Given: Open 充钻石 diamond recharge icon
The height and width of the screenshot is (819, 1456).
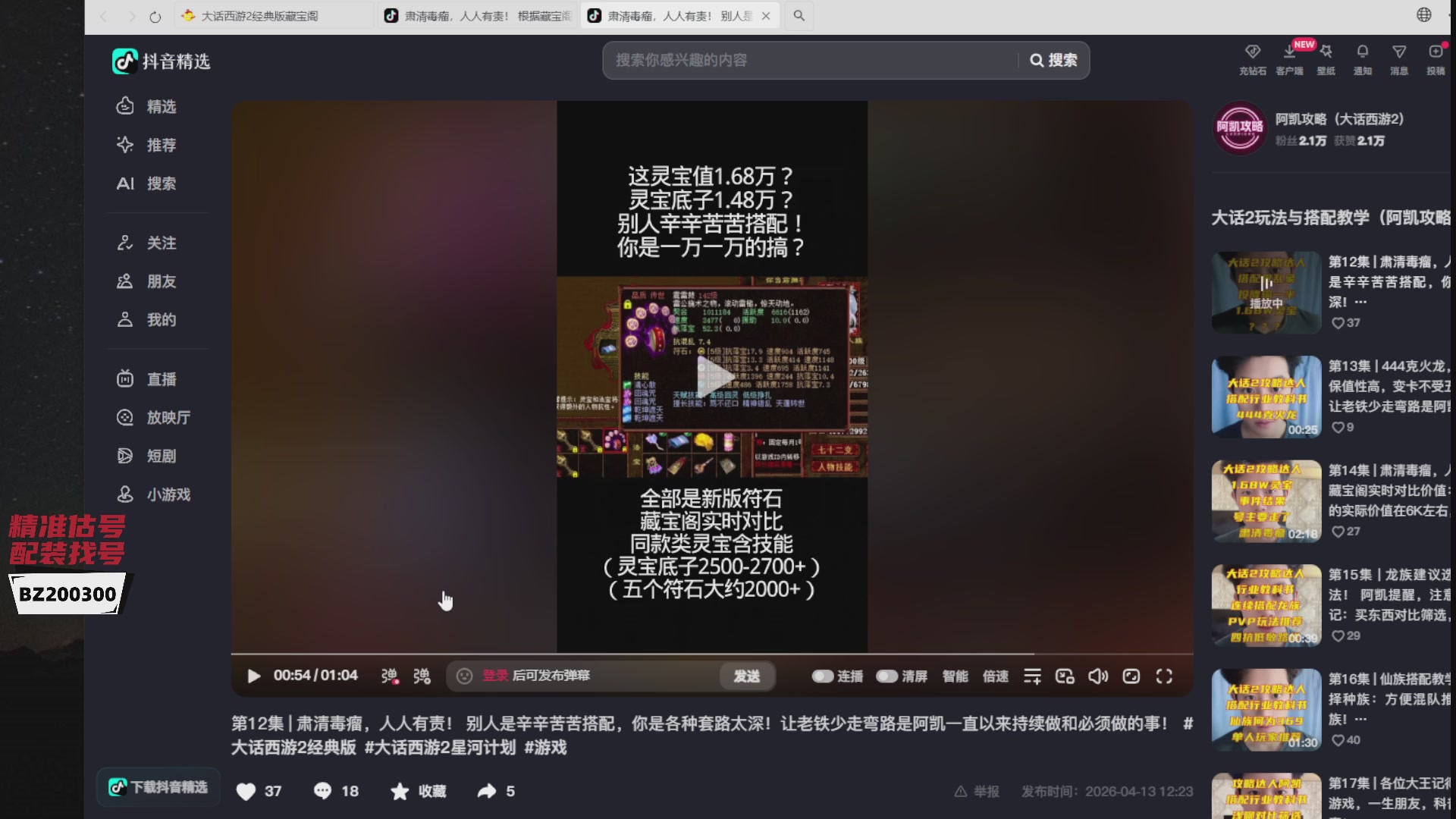Looking at the screenshot, I should point(1253,59).
